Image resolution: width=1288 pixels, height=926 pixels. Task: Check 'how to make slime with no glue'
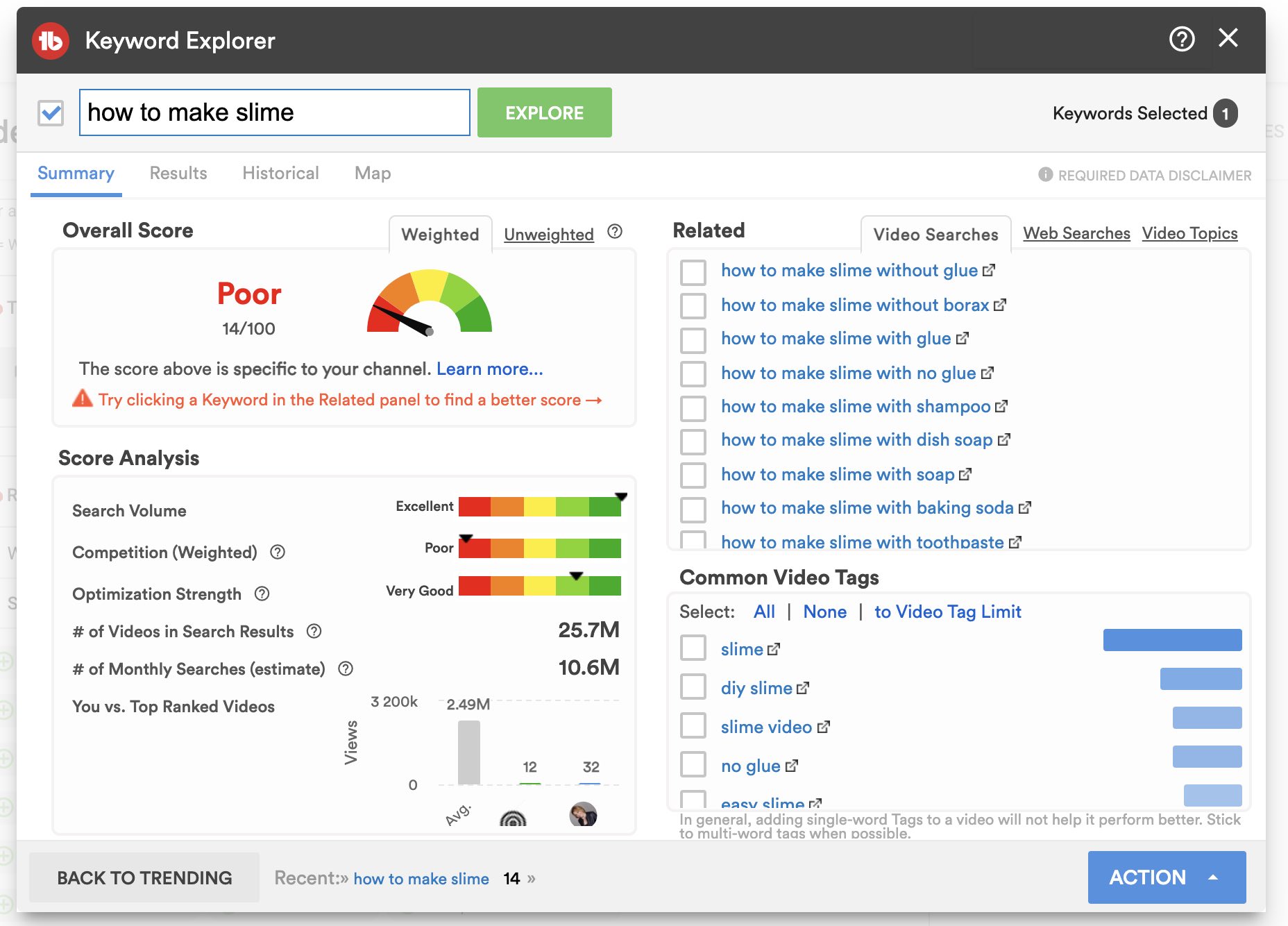coord(693,373)
